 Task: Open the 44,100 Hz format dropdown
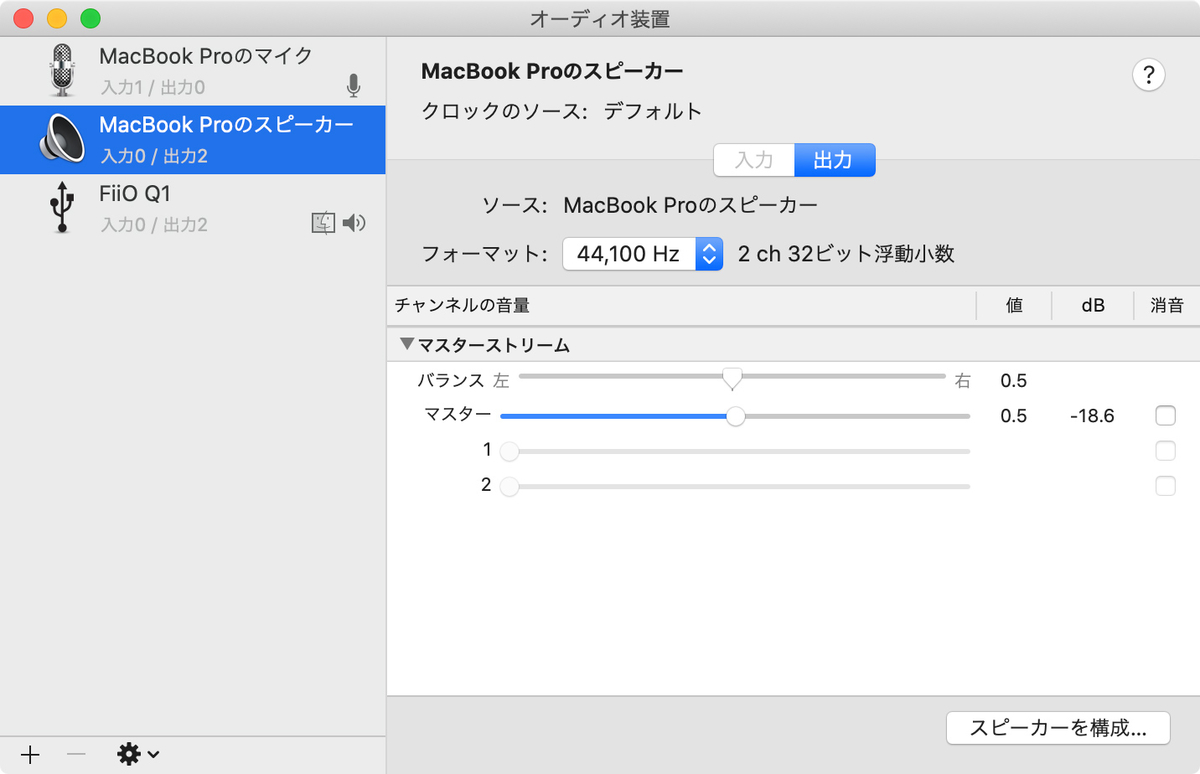pyautogui.click(x=642, y=254)
